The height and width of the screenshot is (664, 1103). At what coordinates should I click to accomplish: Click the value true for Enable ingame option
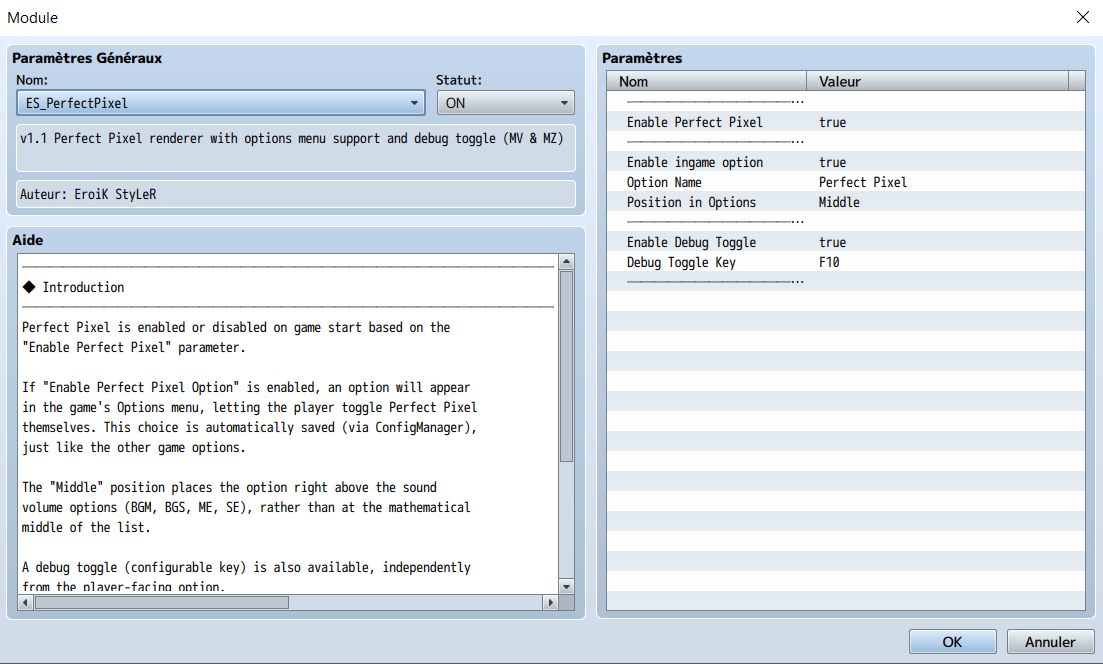832,162
